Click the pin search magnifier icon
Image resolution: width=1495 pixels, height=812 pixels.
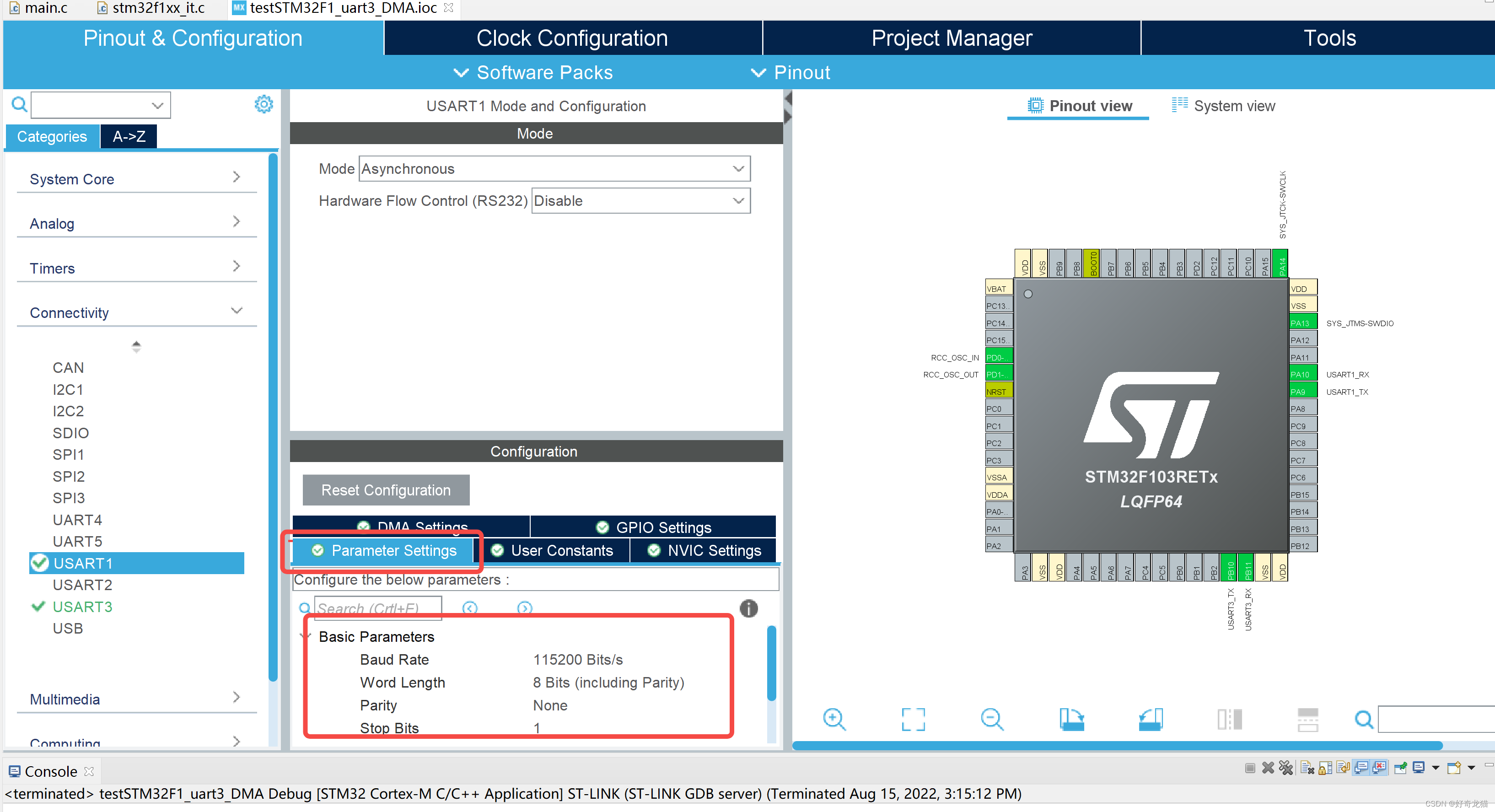[1363, 720]
